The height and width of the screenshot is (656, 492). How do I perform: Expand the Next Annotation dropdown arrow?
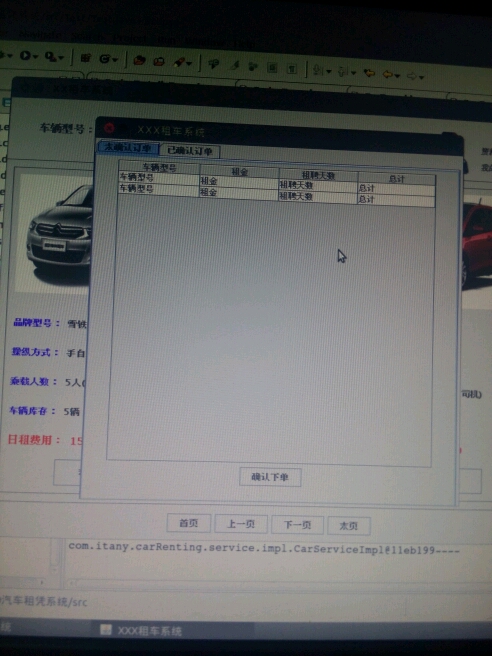[329, 72]
